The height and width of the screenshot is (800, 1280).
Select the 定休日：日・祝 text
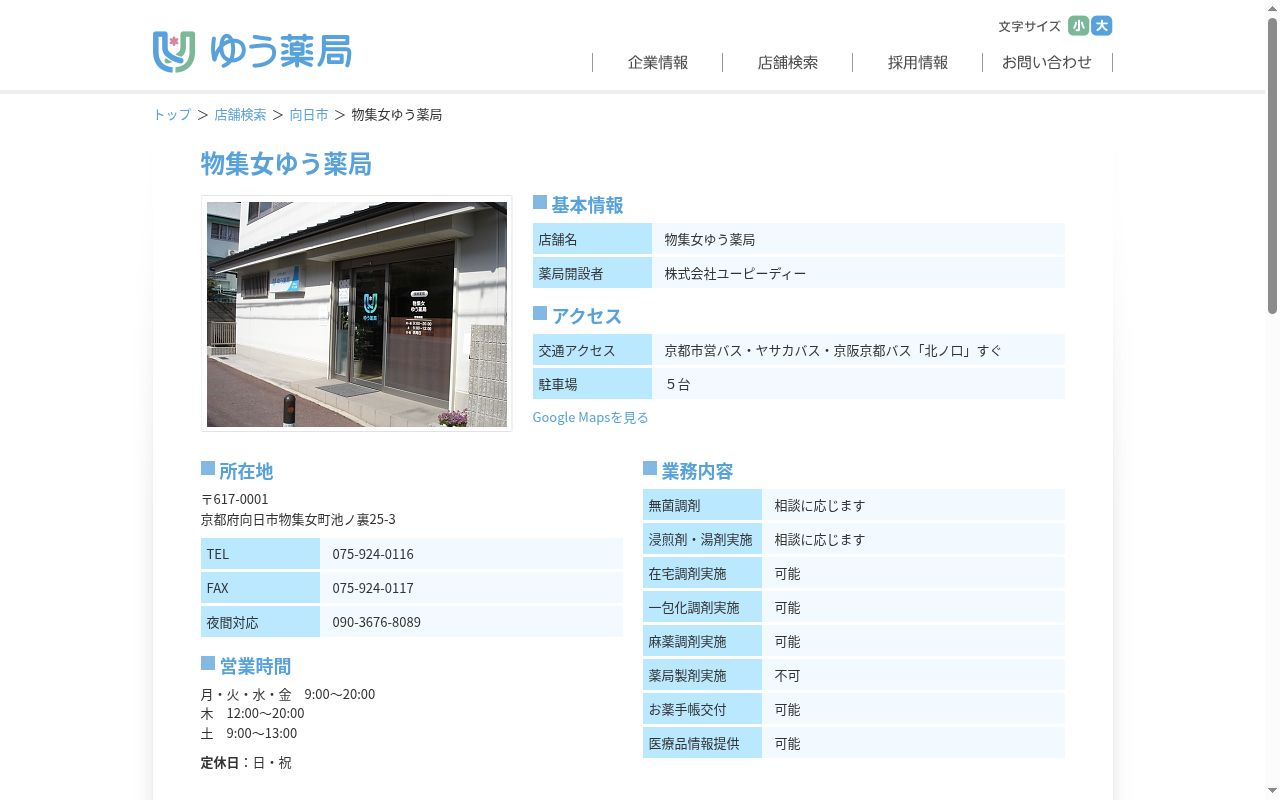(x=246, y=763)
